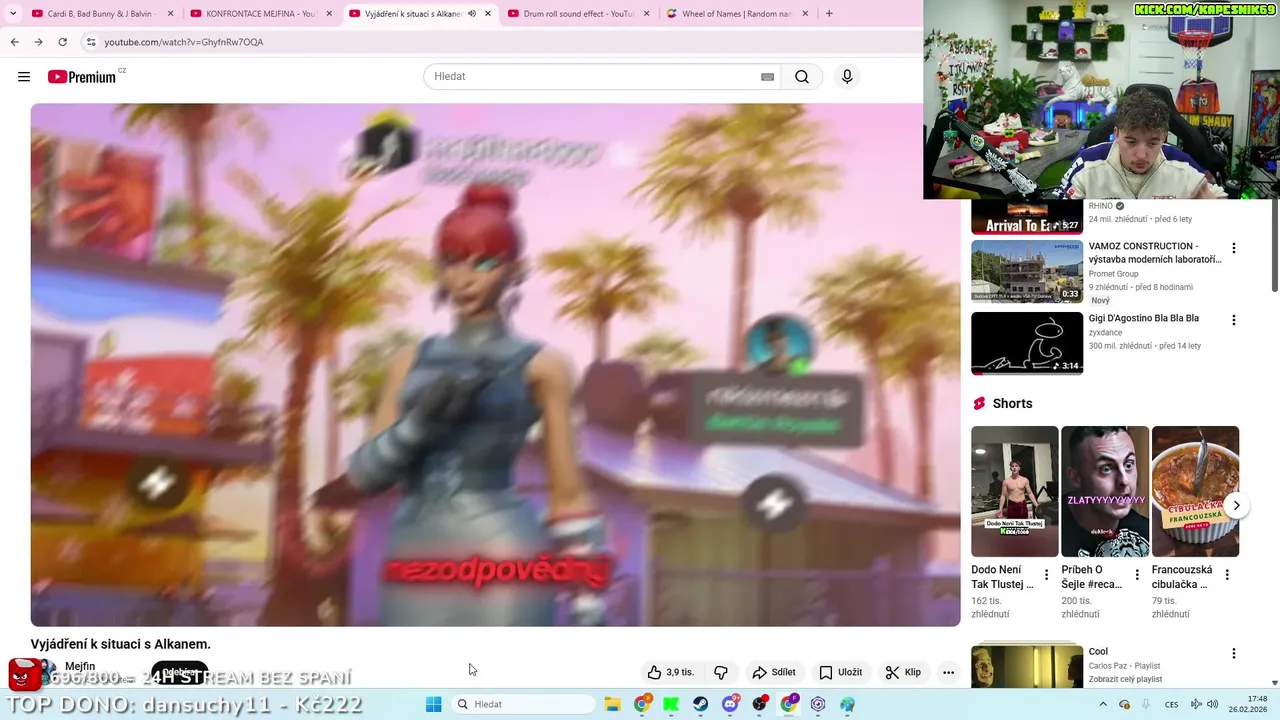Go to YouTube Premium home logo
Screen dimensions: 1280x720
pos(83,77)
